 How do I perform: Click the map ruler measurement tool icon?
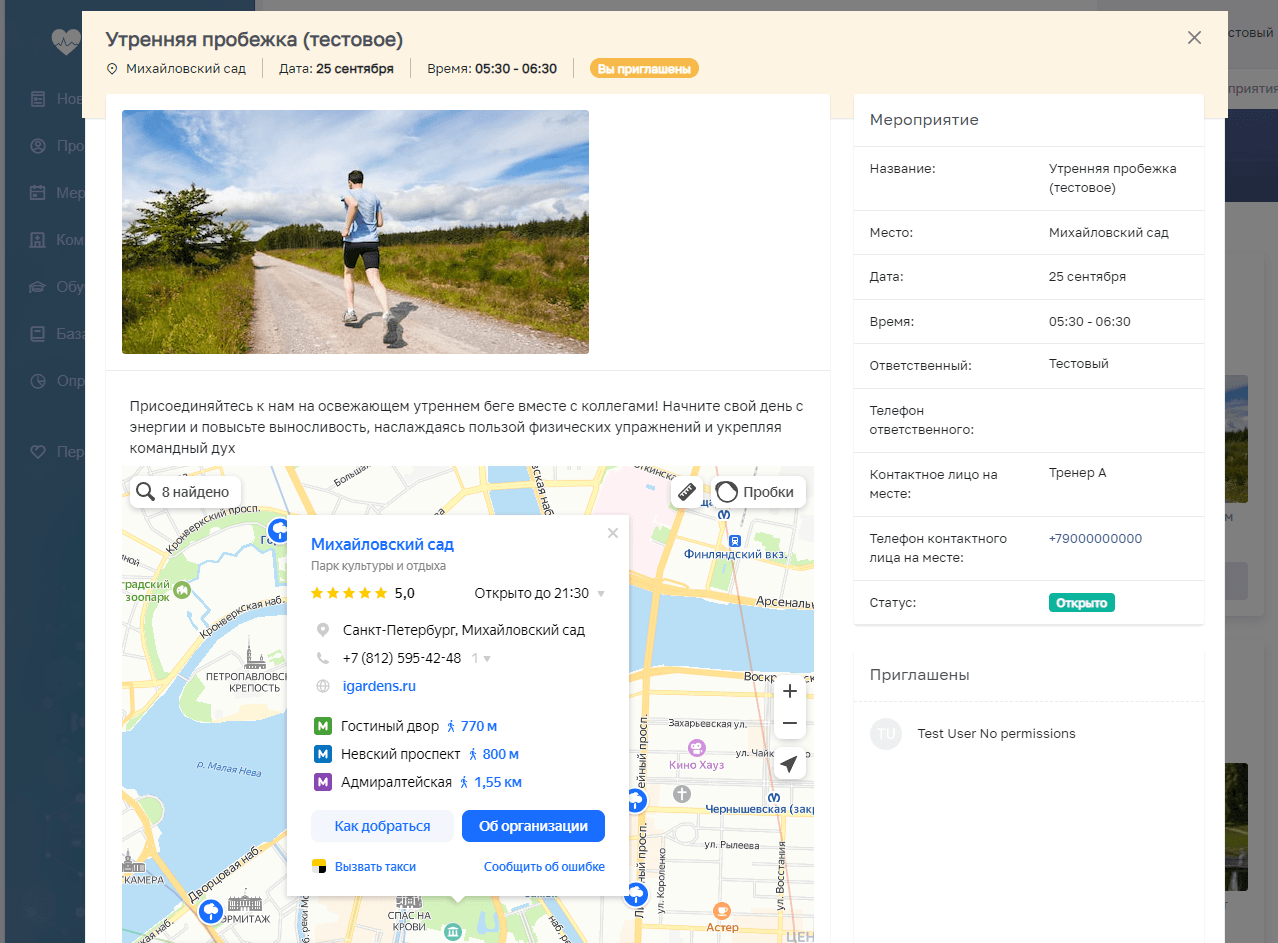click(686, 492)
